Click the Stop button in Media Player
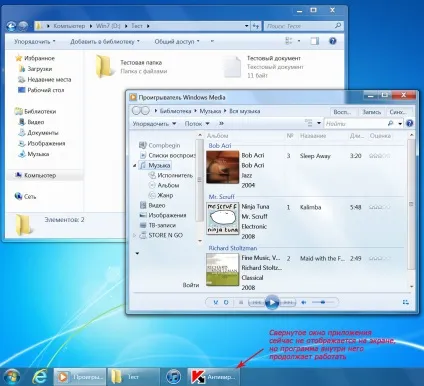 [241, 302]
